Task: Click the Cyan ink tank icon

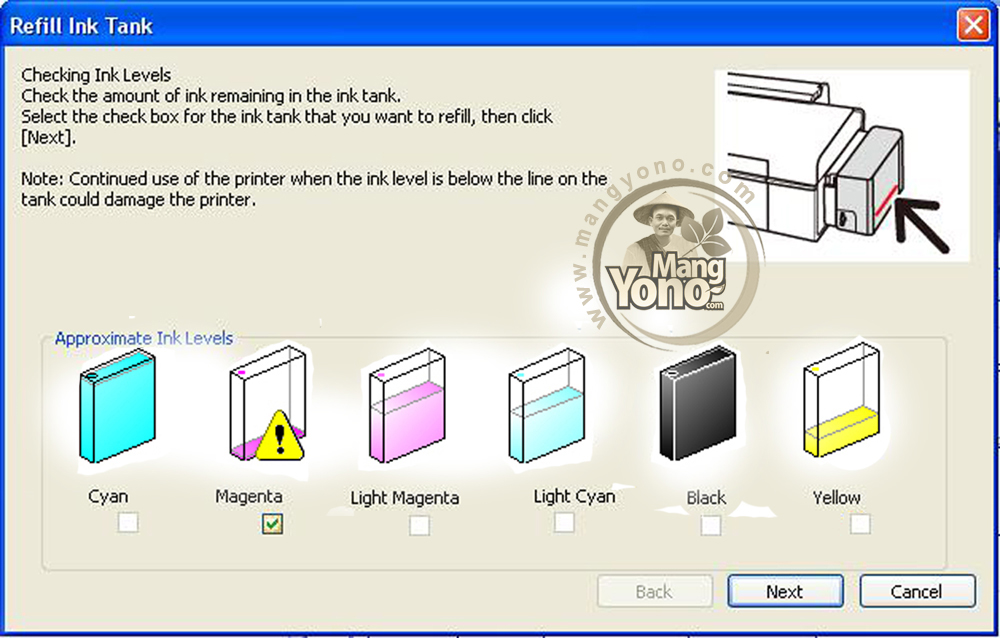Action: click(x=117, y=406)
